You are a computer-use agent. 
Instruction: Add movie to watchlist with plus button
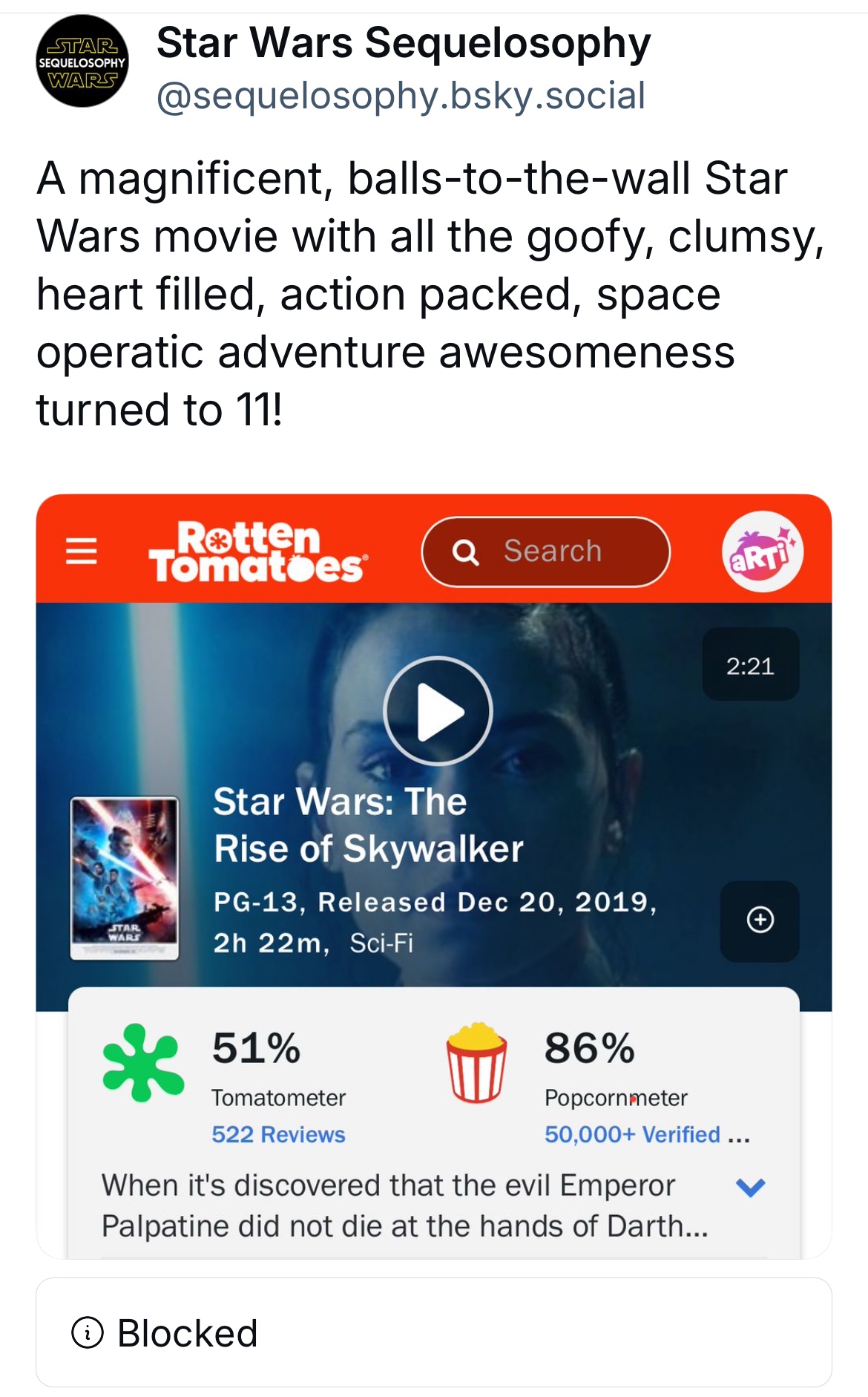click(760, 920)
